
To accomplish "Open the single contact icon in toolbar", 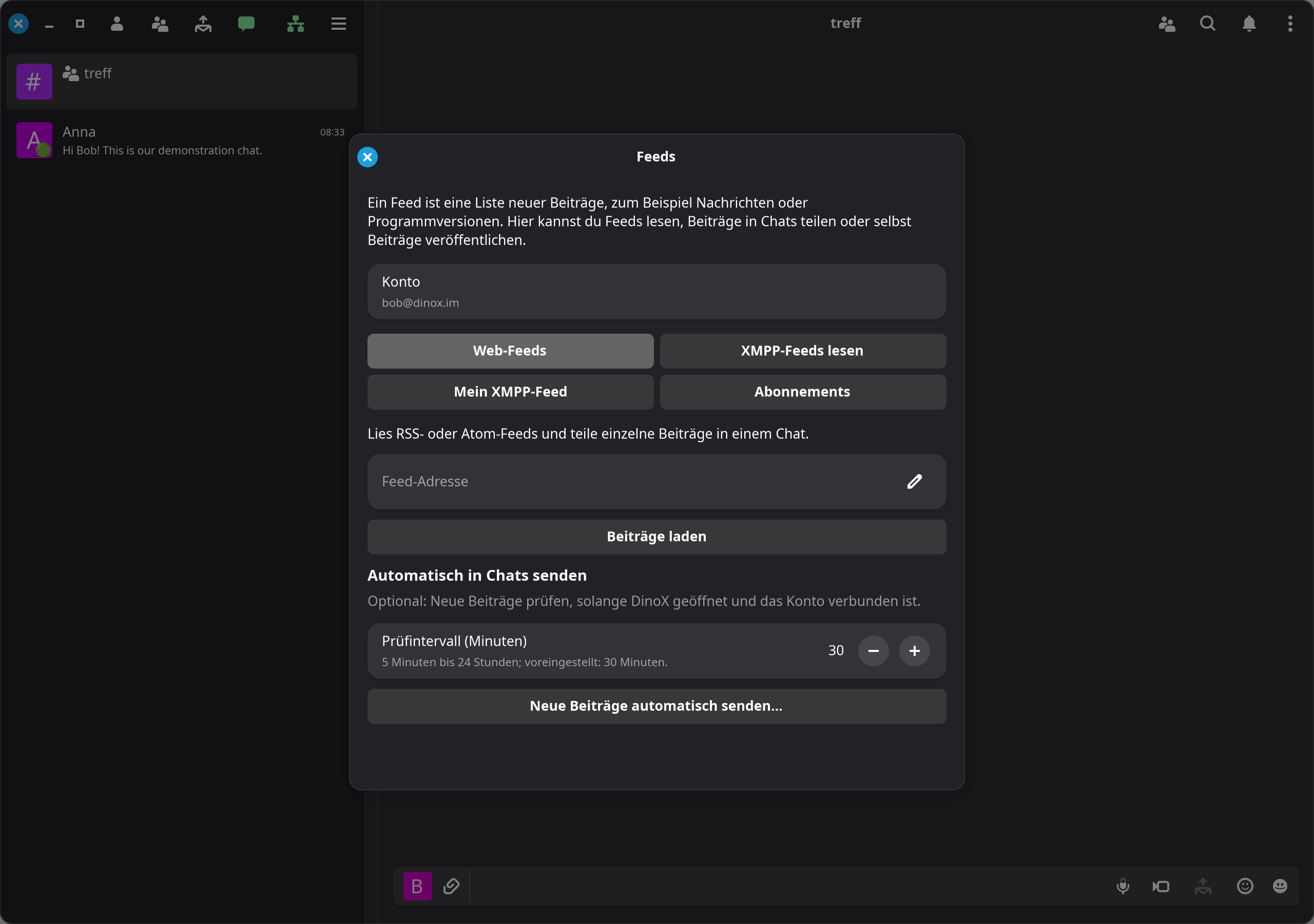I will pos(117,24).
